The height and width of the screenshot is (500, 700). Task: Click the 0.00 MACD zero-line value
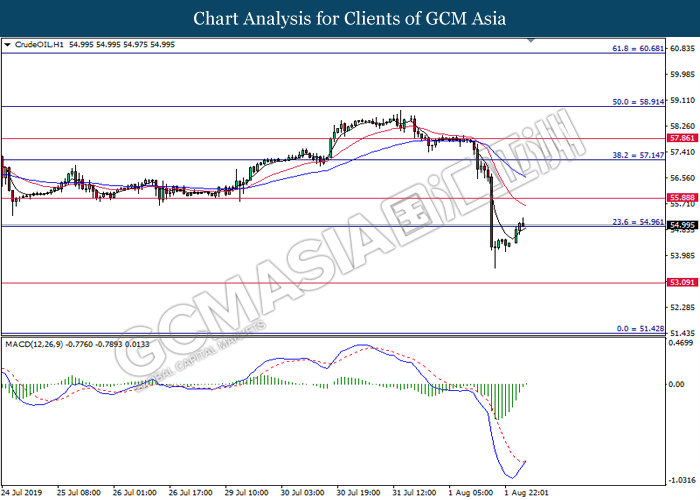pos(677,384)
